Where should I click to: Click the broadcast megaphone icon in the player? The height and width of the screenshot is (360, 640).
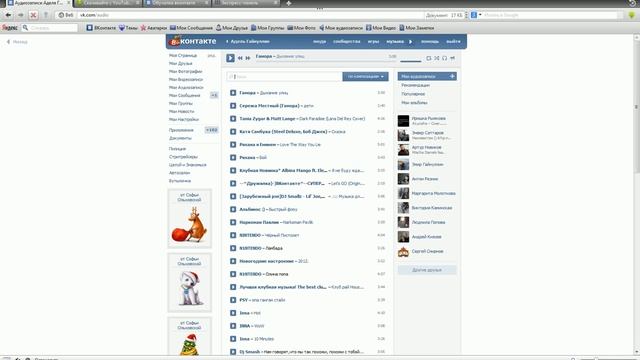(x=453, y=58)
